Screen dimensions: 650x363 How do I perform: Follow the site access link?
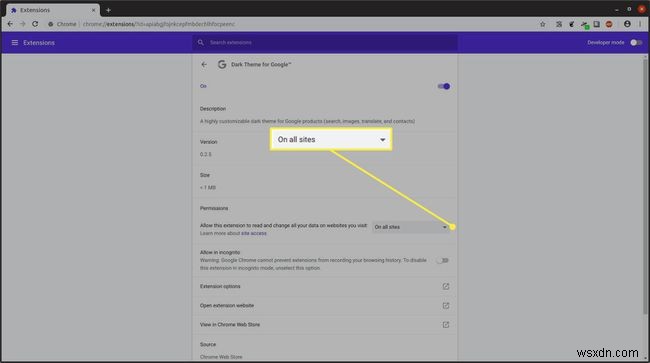[x=254, y=233]
